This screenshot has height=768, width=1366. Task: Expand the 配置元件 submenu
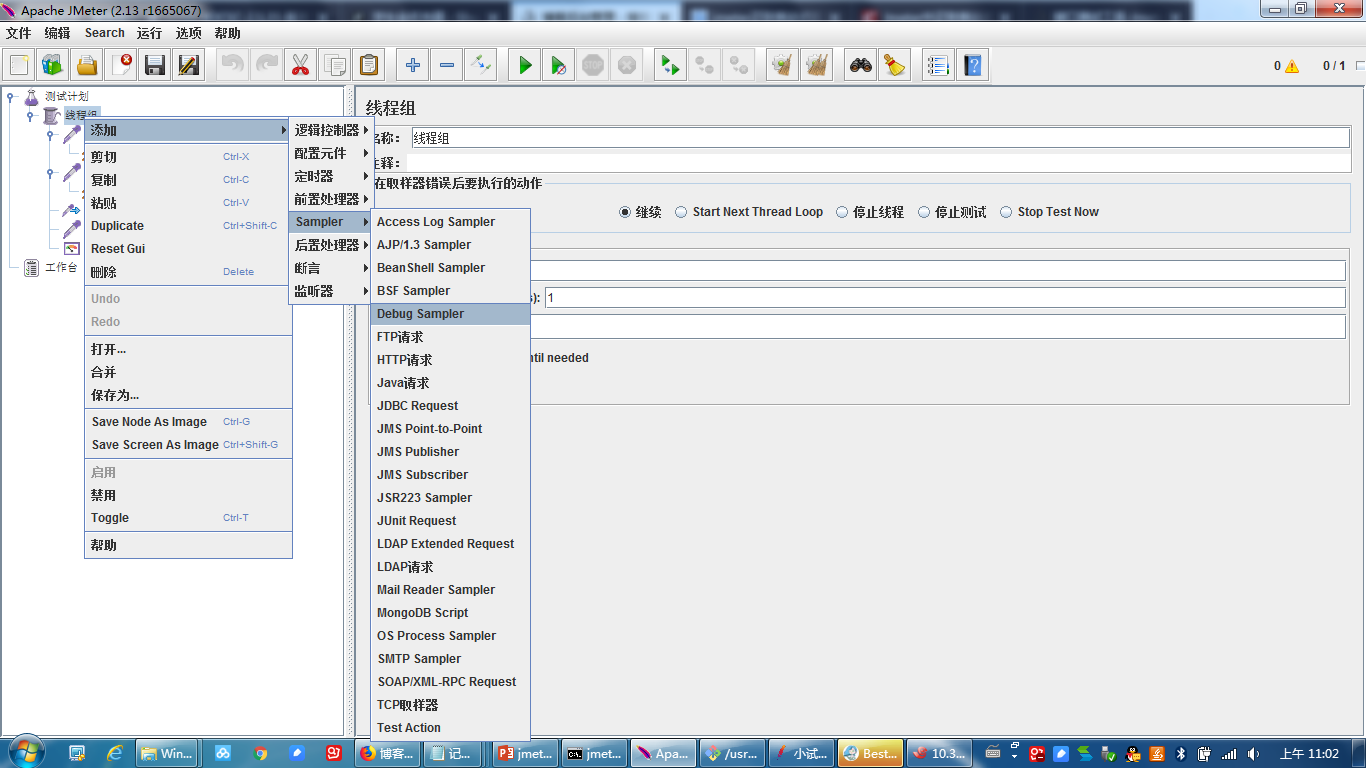[330, 153]
